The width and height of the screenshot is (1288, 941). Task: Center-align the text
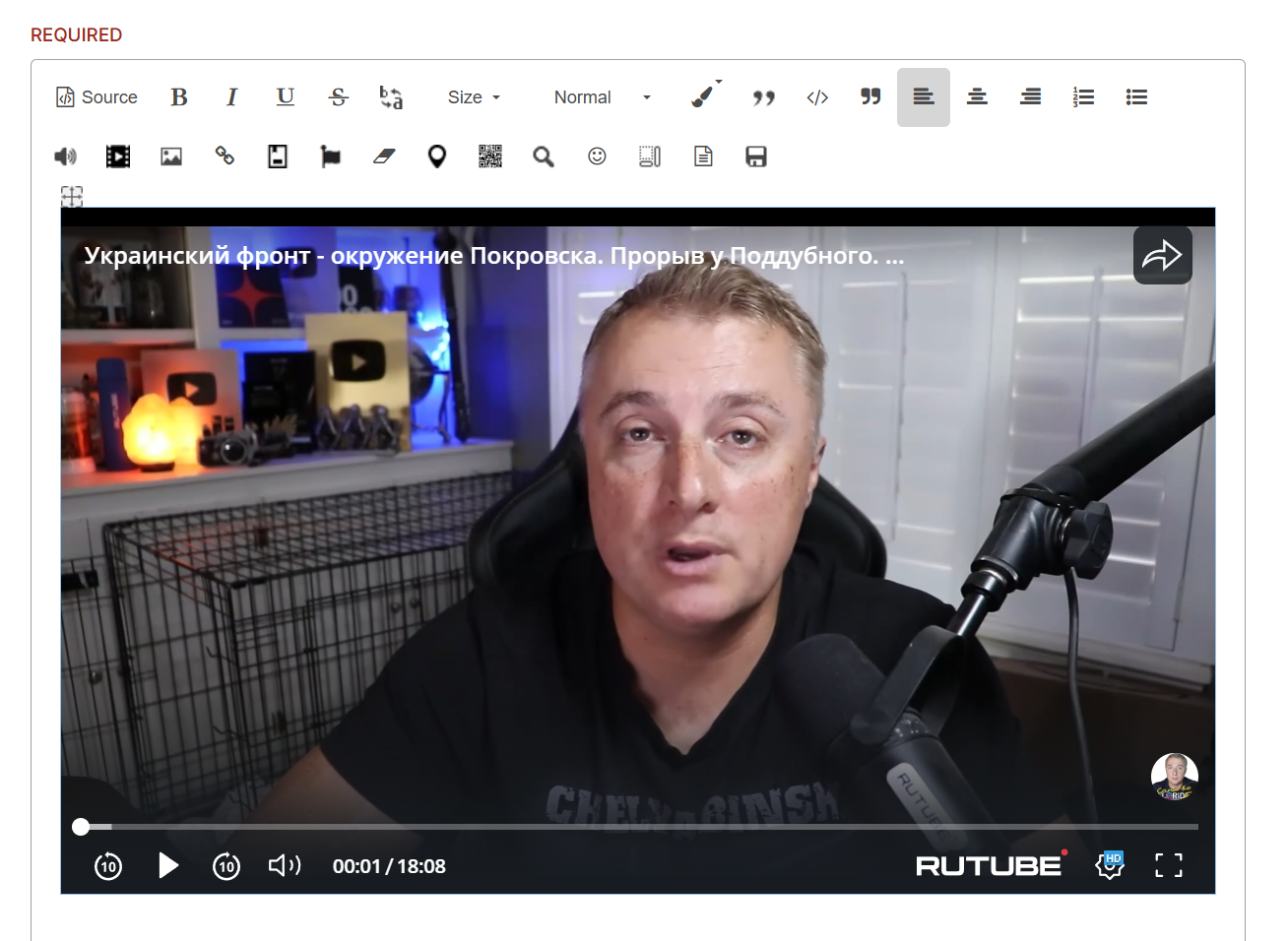coord(977,97)
